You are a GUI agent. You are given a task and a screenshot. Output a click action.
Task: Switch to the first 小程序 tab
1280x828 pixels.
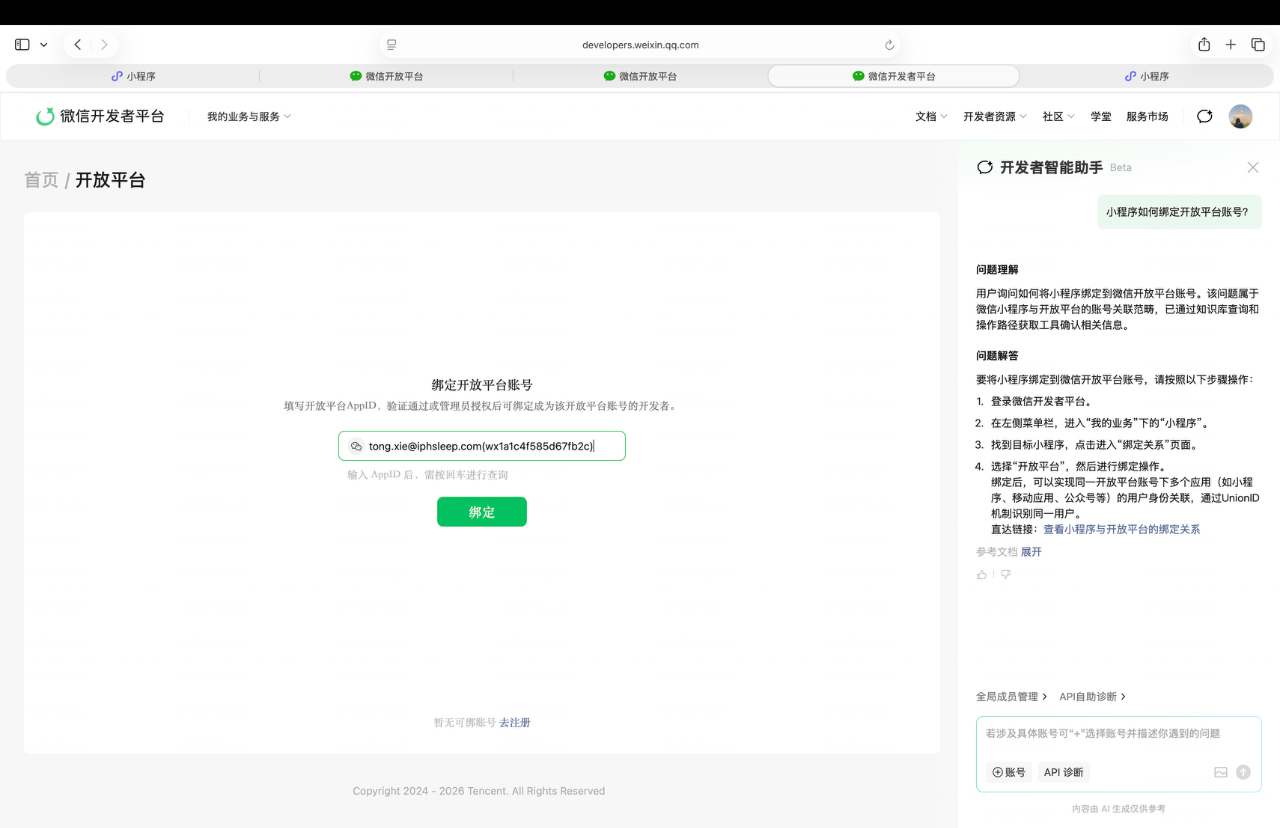(x=133, y=76)
